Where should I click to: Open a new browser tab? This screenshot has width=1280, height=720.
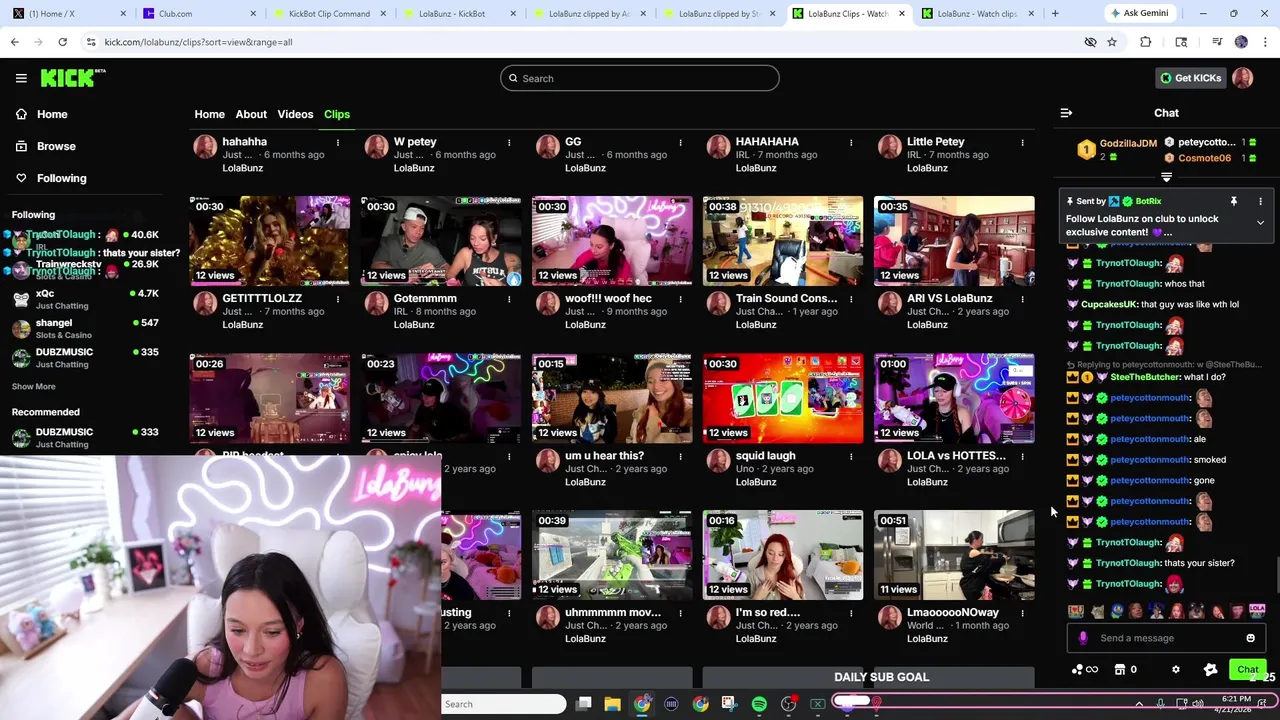[1054, 13]
